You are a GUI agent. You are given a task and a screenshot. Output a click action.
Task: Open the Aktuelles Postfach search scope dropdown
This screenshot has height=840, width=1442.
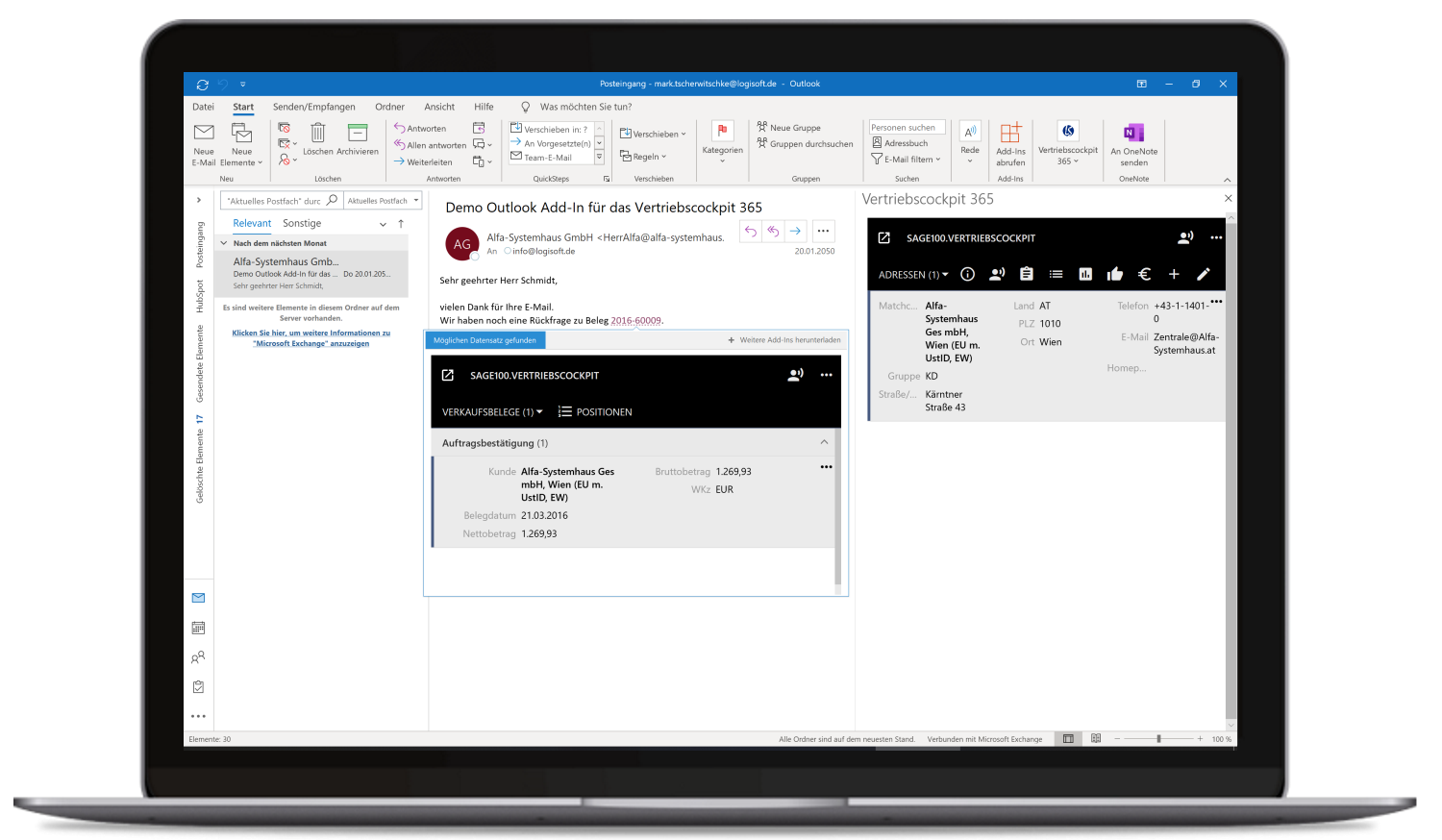pos(384,201)
